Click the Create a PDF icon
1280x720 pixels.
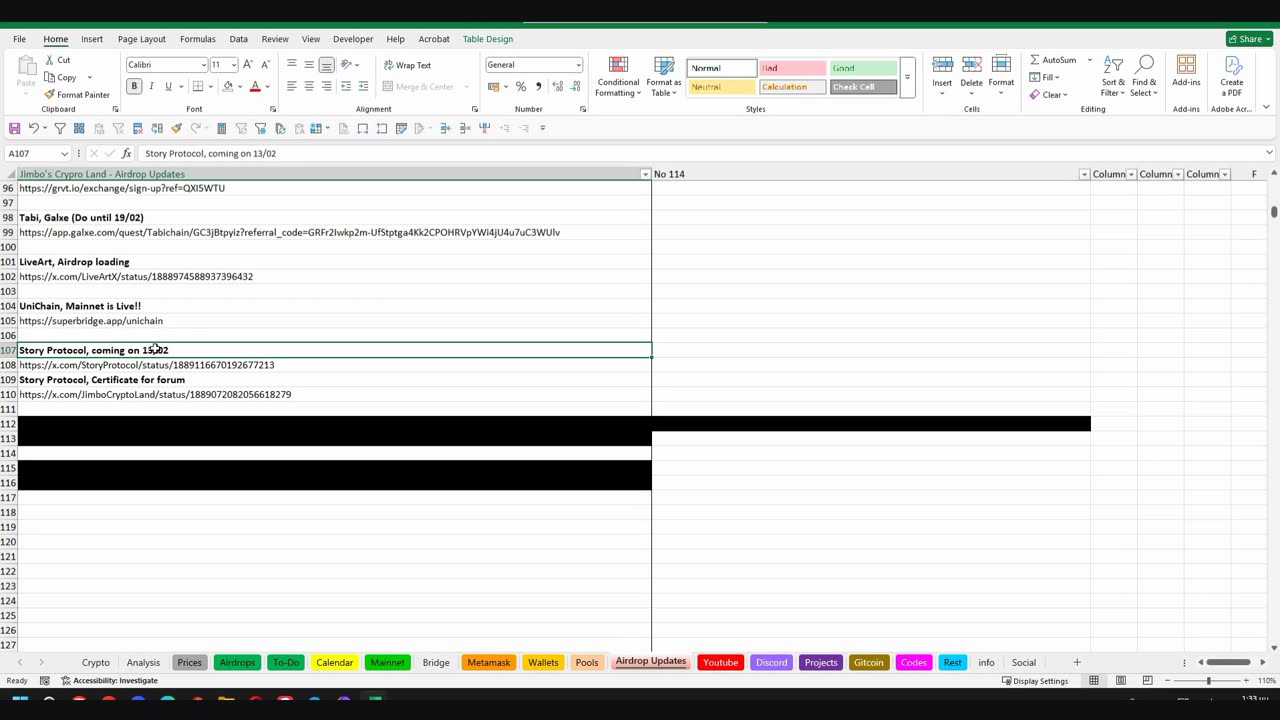point(1232,65)
